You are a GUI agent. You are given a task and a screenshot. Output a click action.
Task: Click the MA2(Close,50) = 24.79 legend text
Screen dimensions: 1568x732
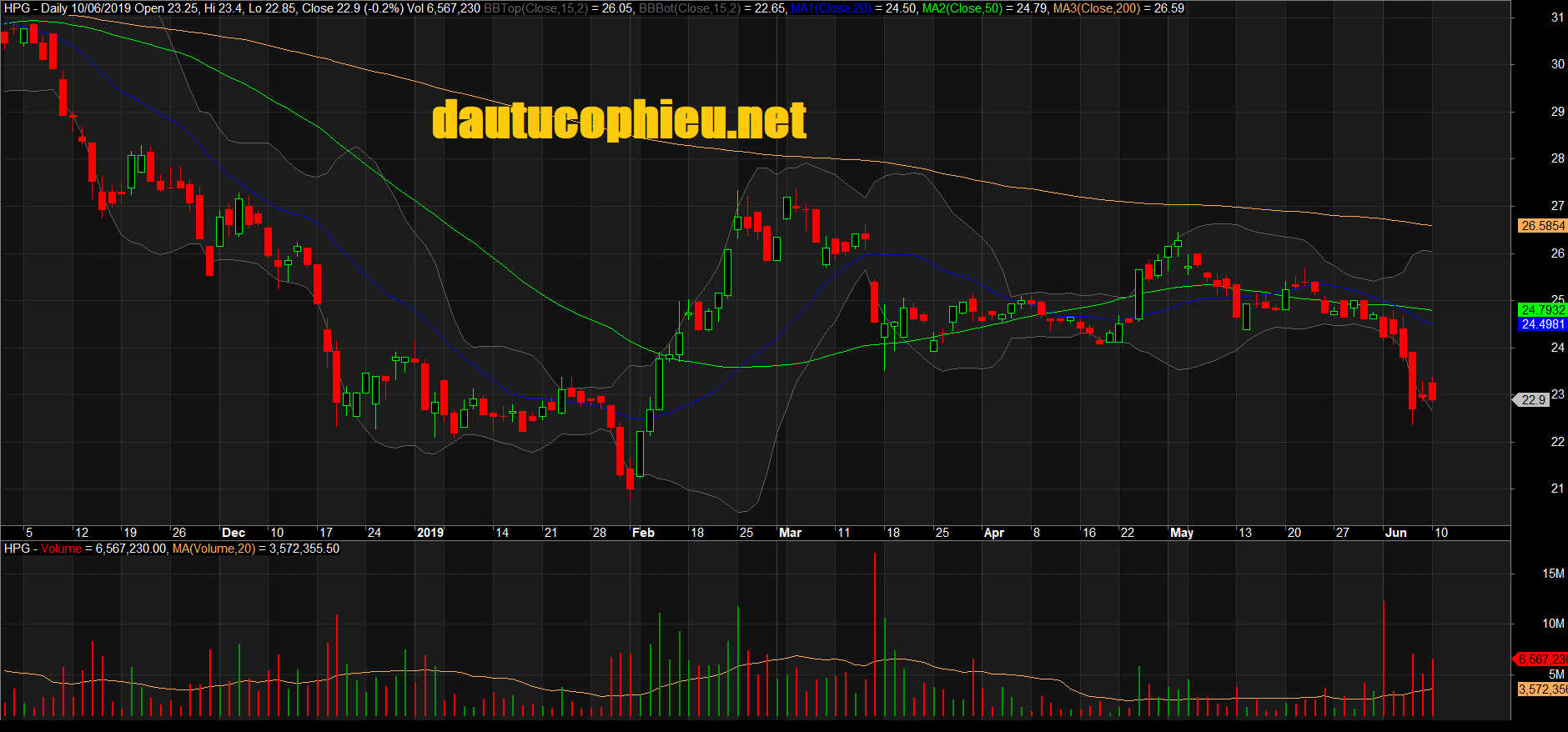point(984,8)
